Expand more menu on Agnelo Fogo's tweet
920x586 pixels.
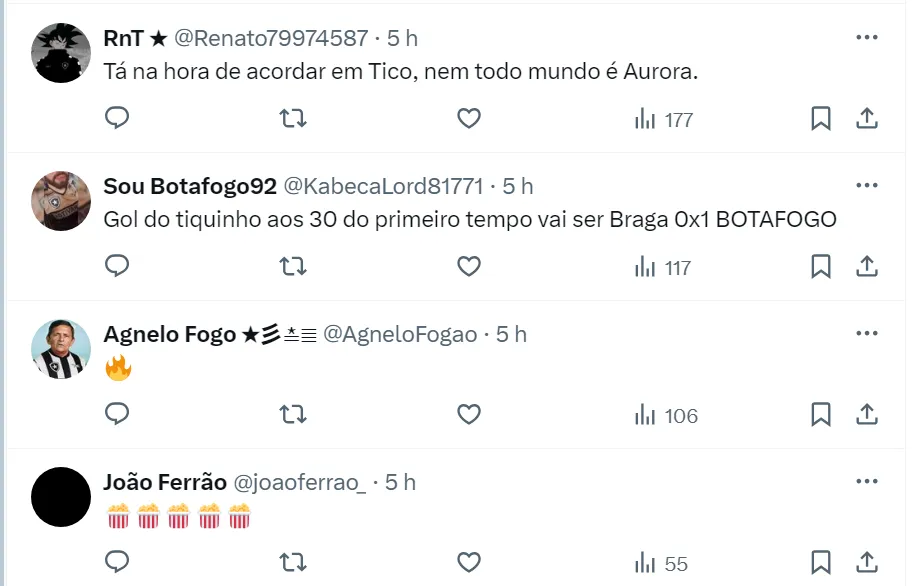point(867,334)
